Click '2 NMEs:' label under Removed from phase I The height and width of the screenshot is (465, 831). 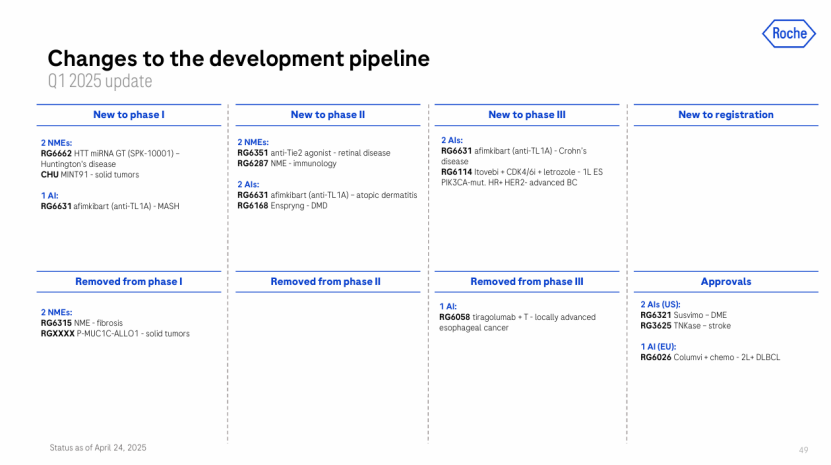[x=56, y=312]
